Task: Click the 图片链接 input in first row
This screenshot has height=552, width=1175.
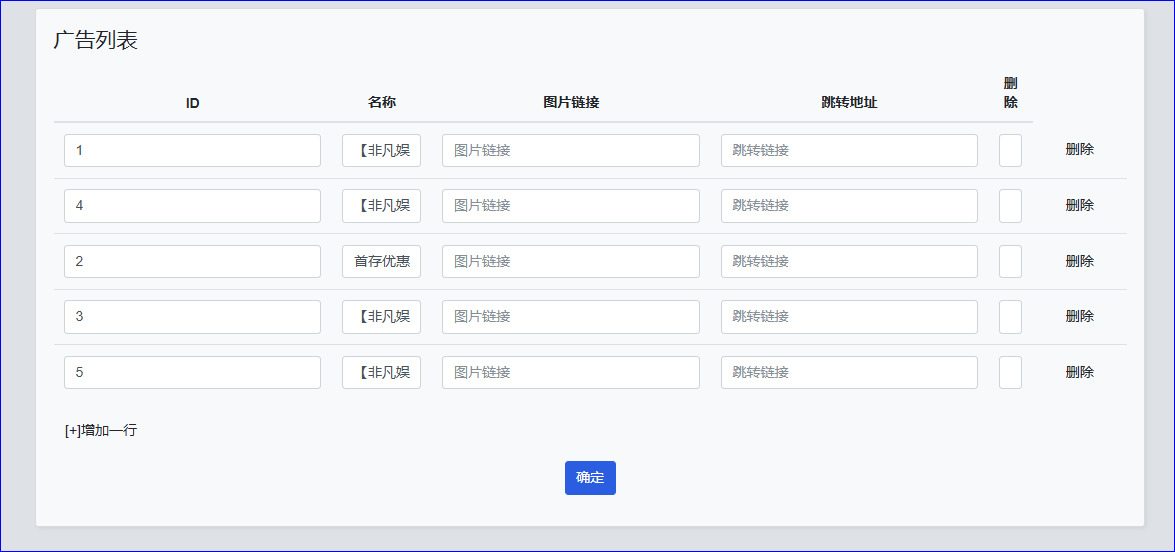Action: 570,151
